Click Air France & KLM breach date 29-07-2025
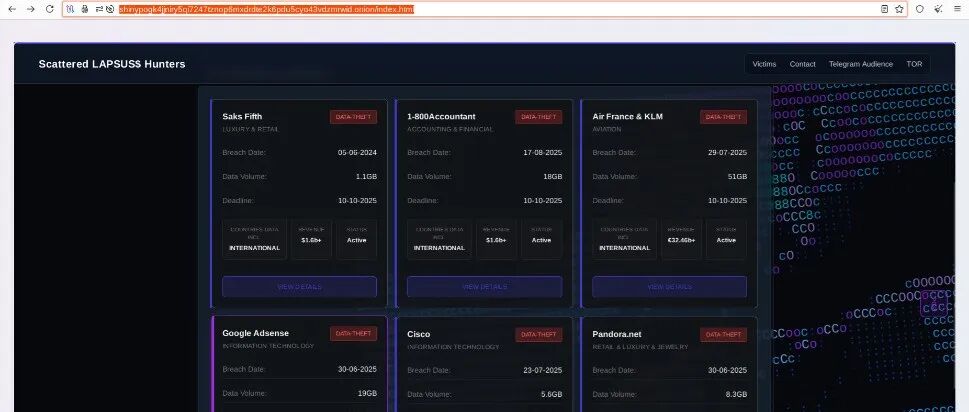This screenshot has height=412, width=969. tap(727, 153)
